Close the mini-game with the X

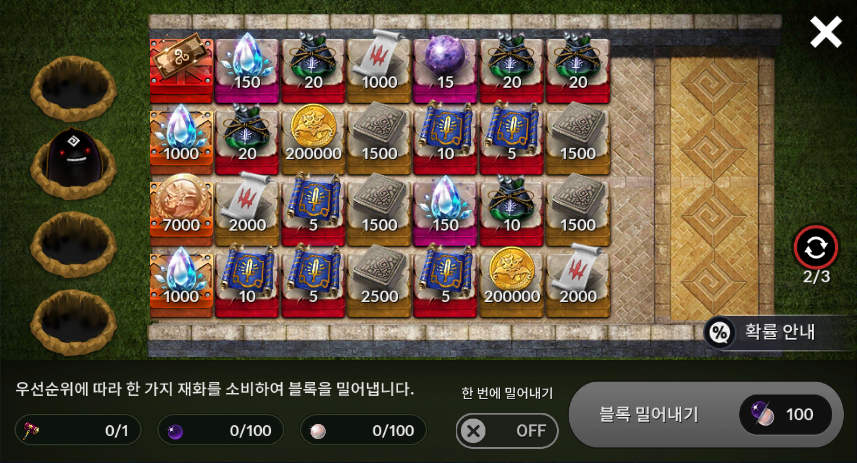point(825,32)
